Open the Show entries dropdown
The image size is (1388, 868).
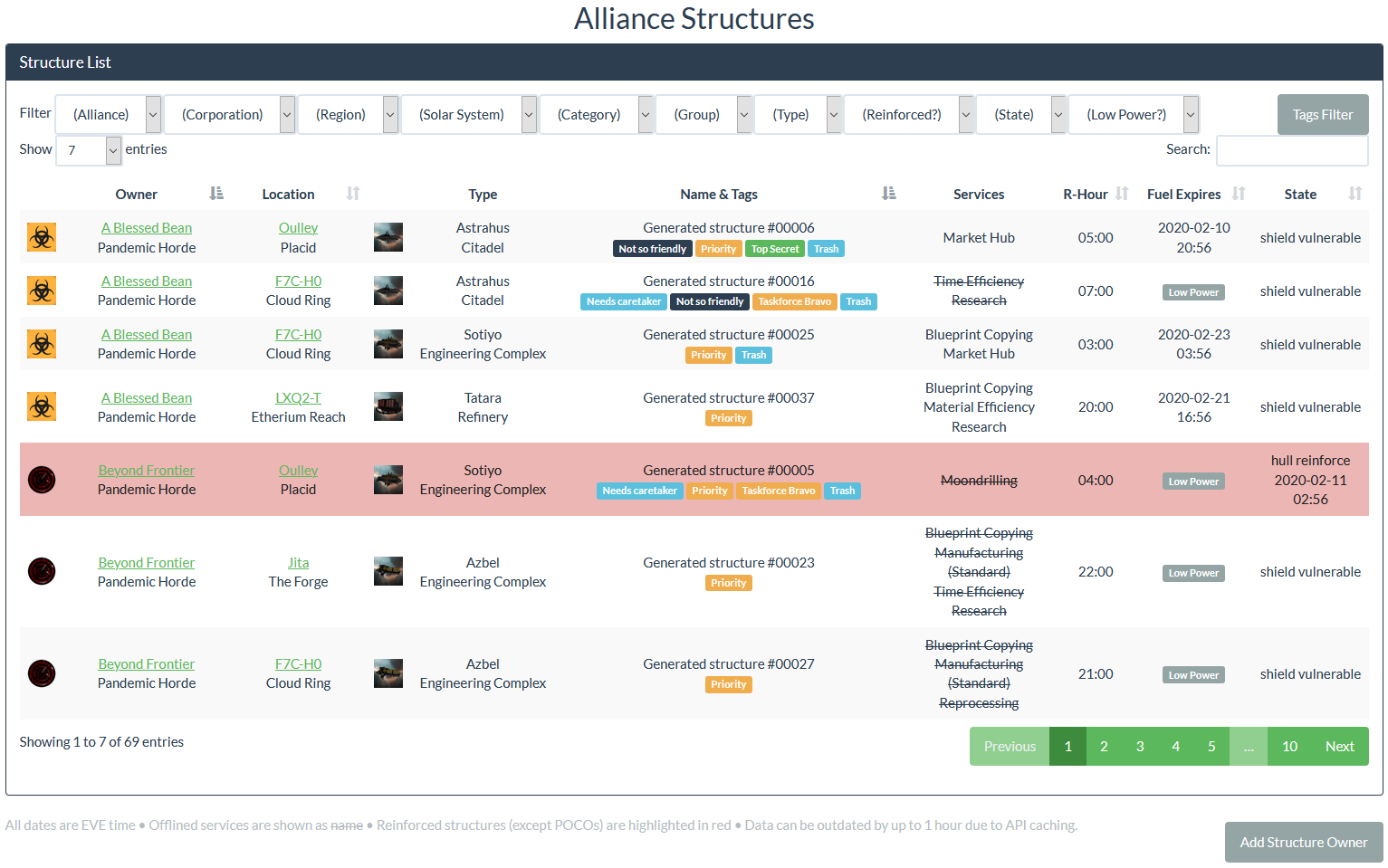coord(88,150)
